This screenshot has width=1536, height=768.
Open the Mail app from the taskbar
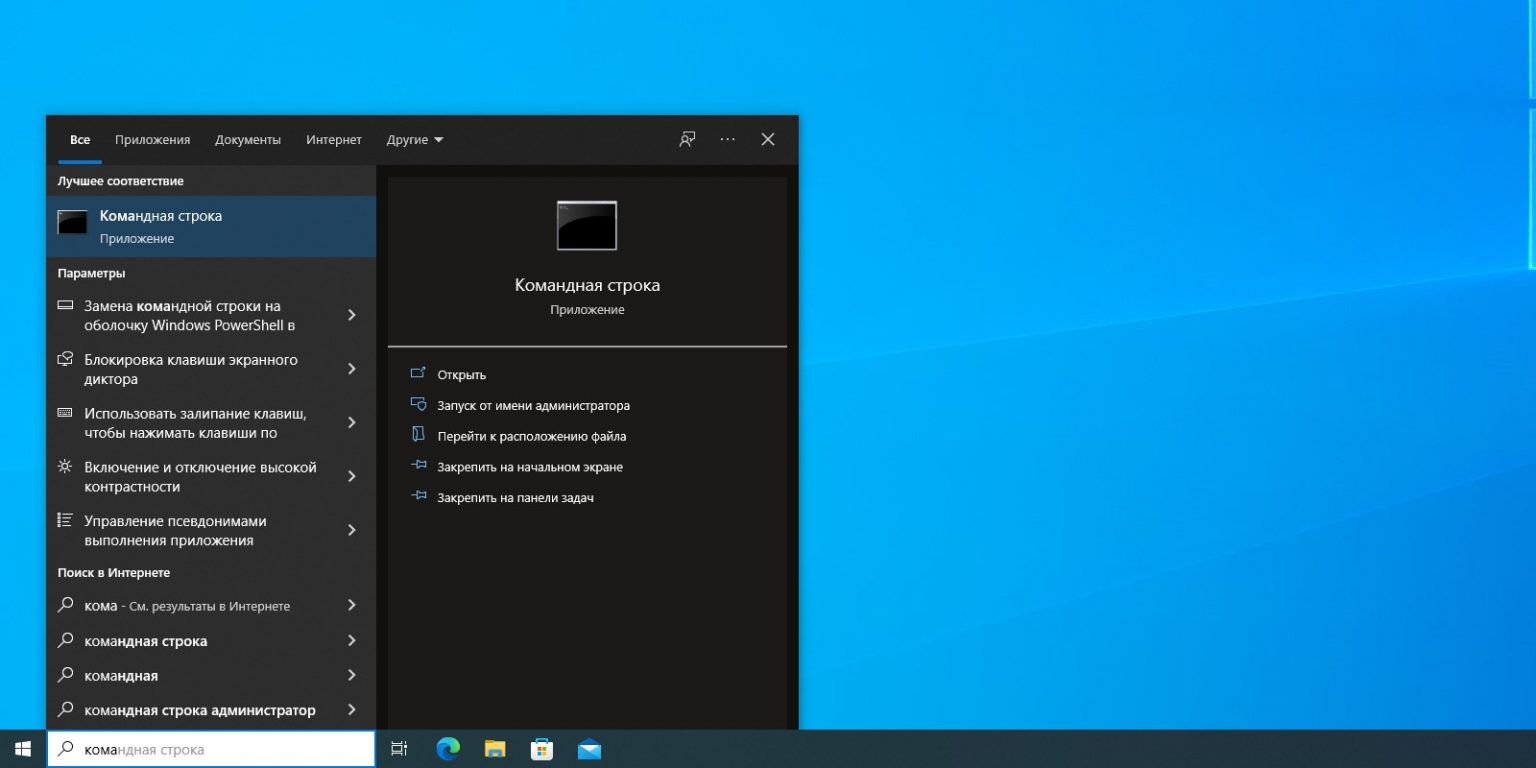[x=589, y=749]
